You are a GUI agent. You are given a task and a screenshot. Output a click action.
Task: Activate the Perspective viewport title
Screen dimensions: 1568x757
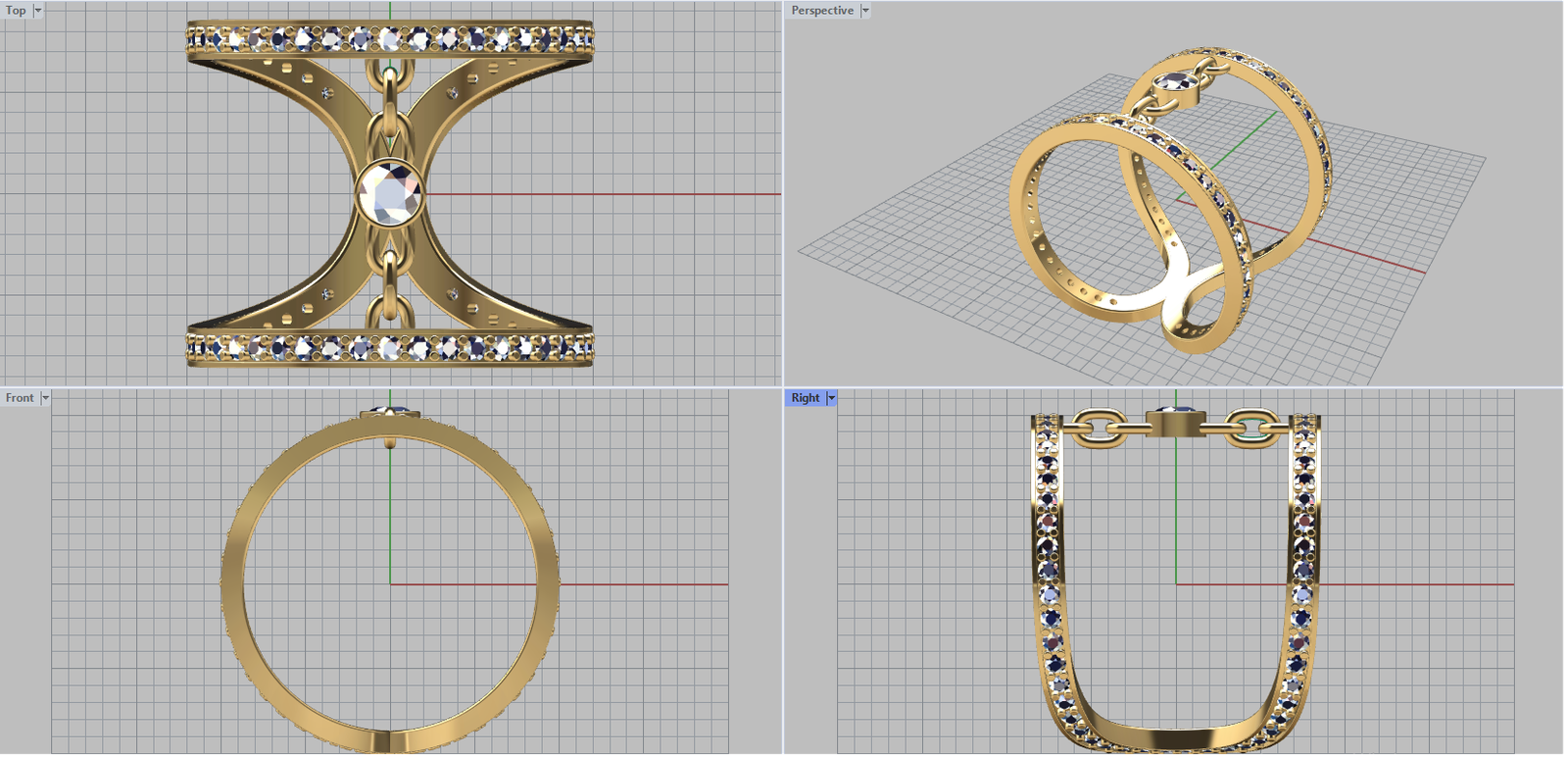tap(822, 11)
